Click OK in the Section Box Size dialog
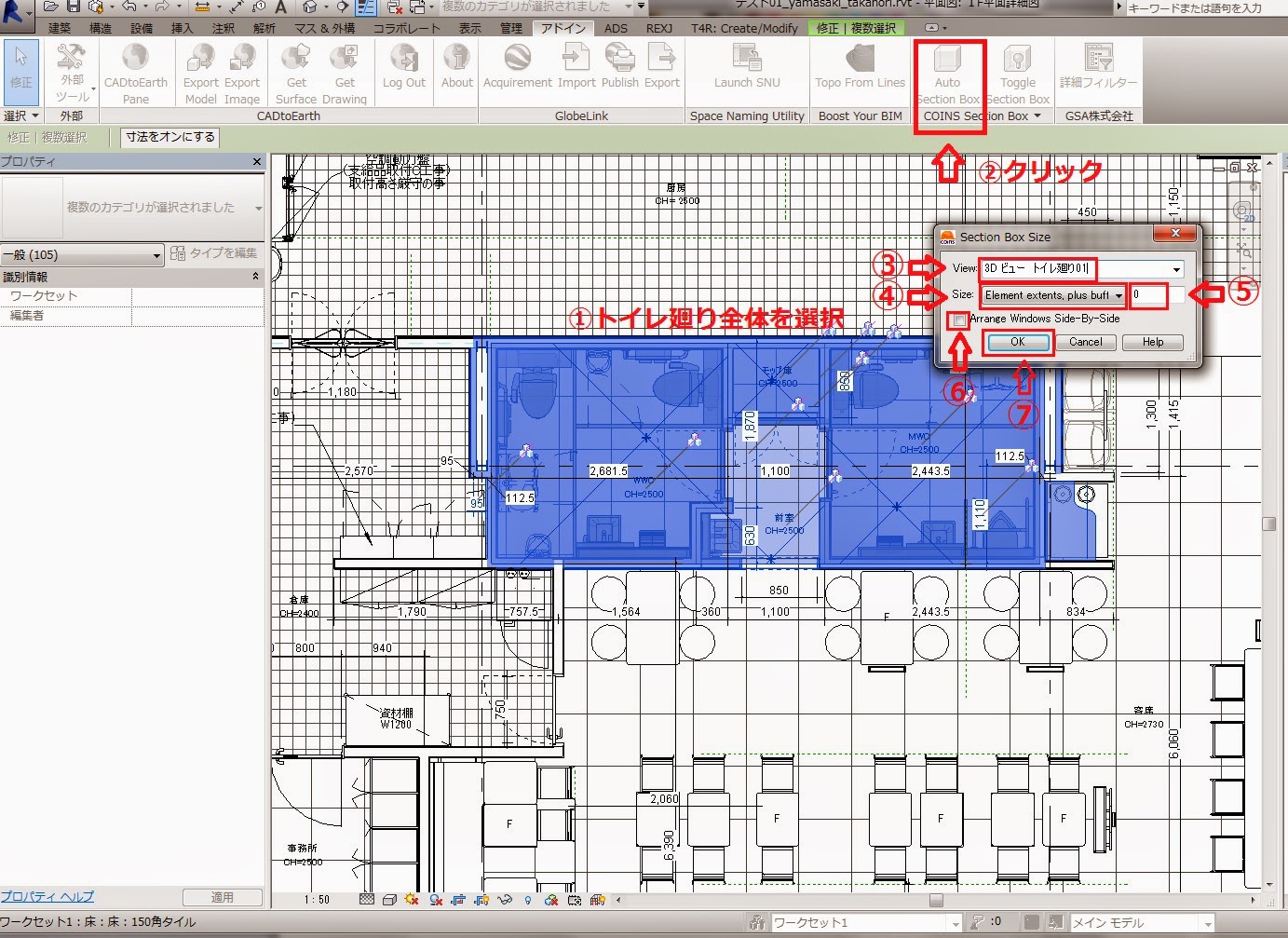This screenshot has height=938, width=1288. (x=1017, y=342)
